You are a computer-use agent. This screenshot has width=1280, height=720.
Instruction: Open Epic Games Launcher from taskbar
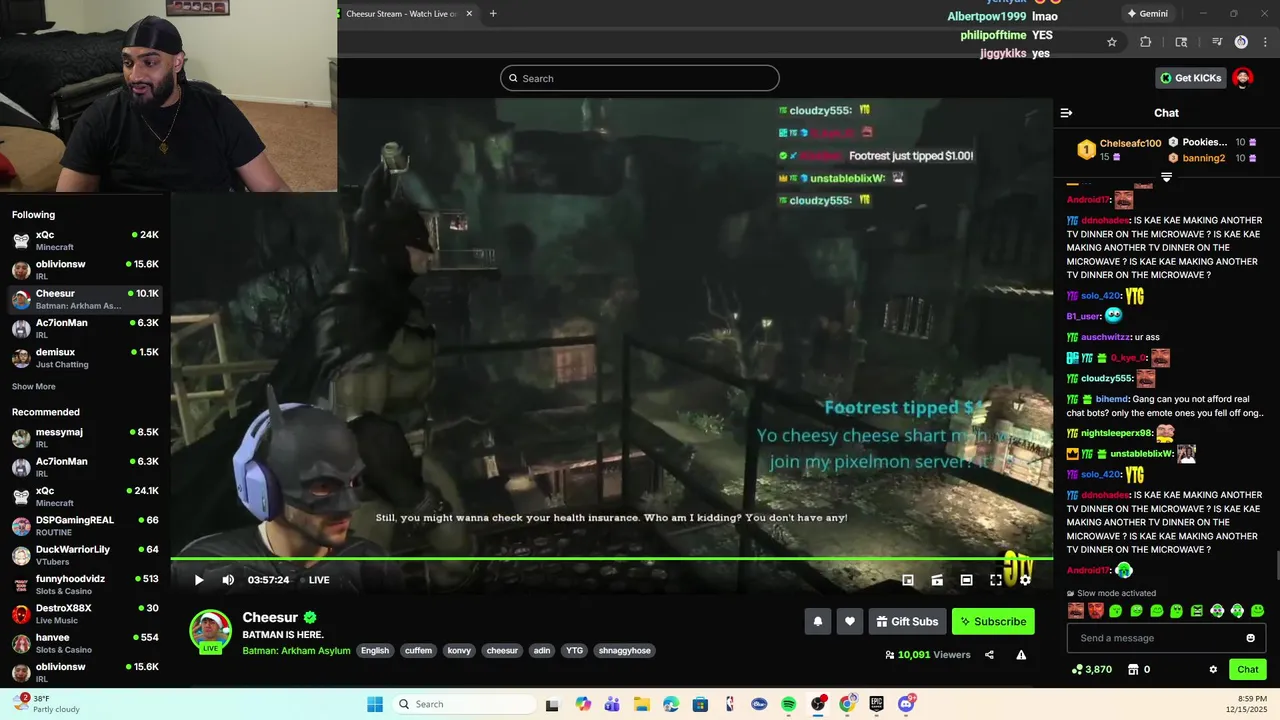[877, 704]
